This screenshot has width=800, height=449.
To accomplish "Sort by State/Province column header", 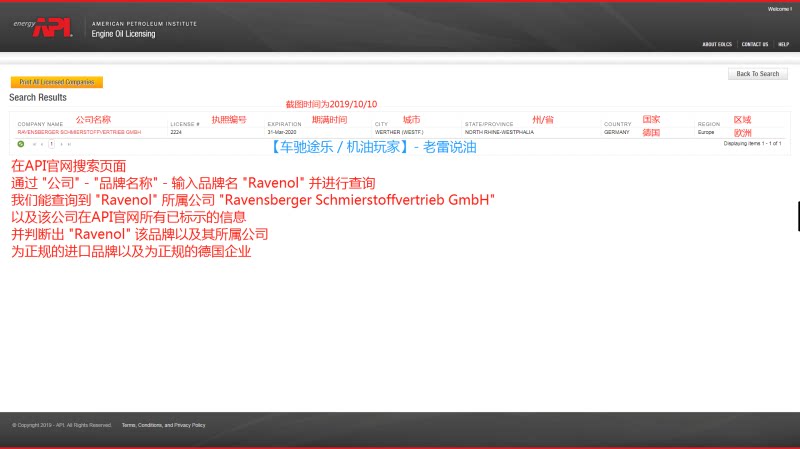I will (x=489, y=124).
